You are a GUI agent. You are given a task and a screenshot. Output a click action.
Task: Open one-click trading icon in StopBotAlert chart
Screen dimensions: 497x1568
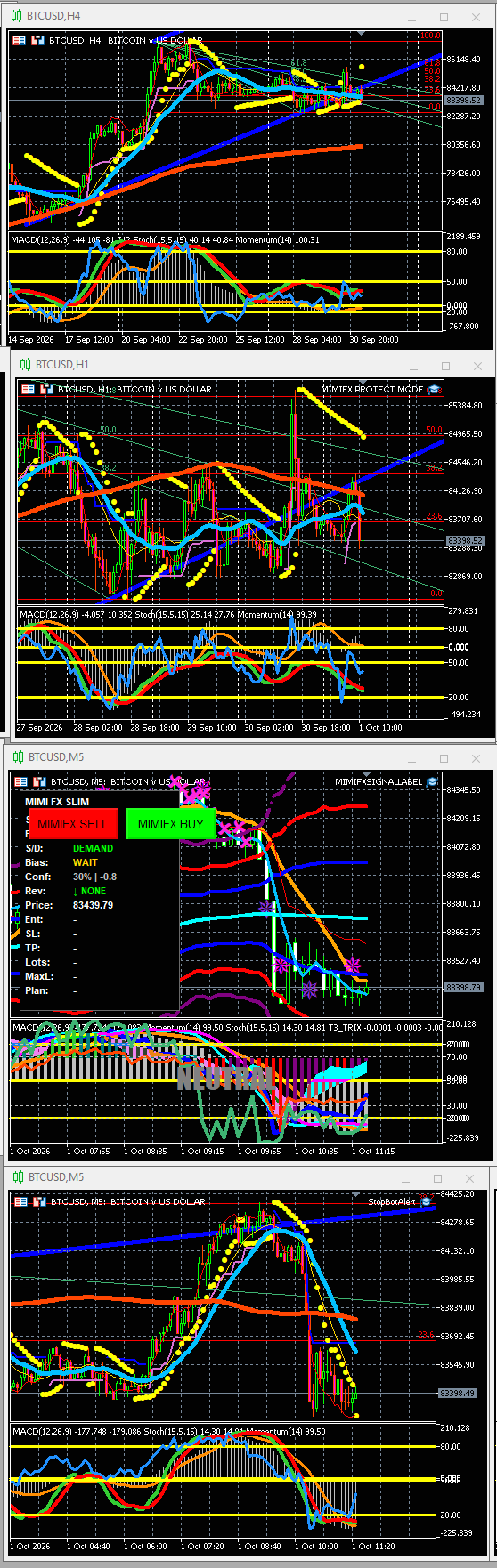21,1201
